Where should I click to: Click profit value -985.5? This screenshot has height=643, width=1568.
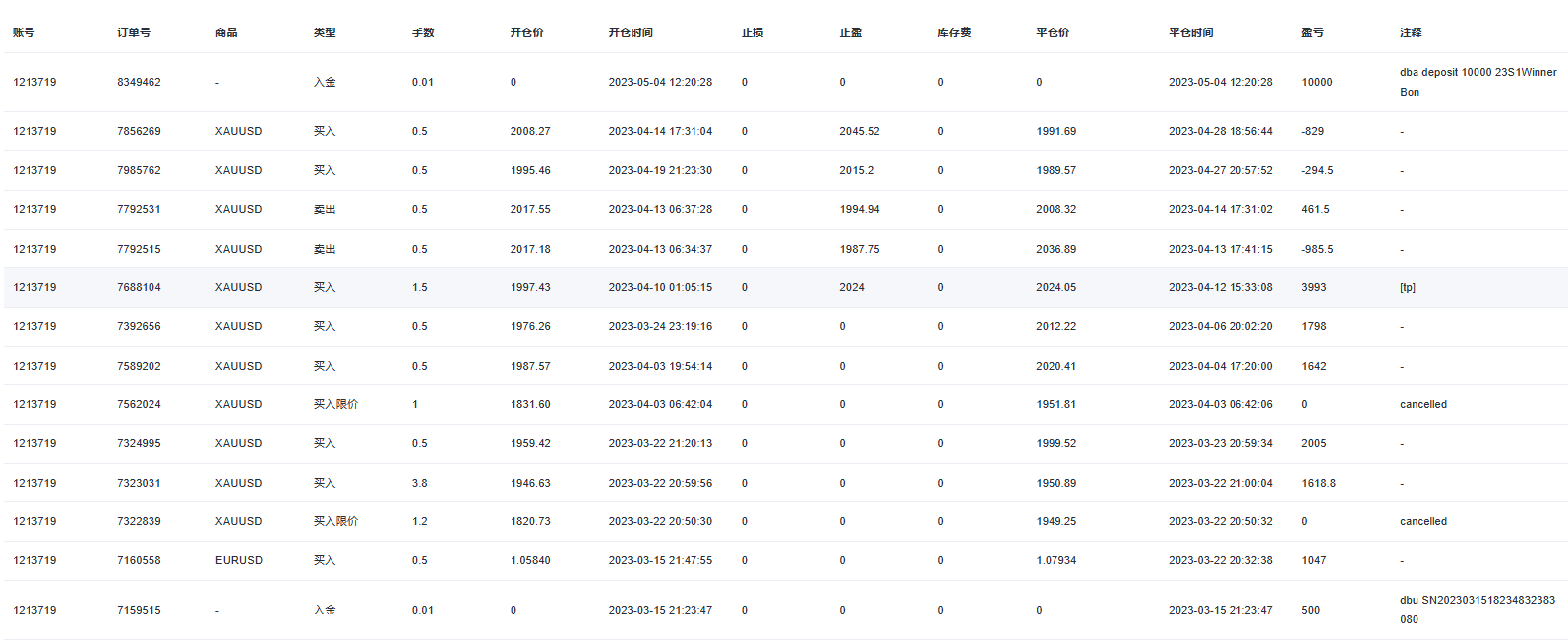click(1317, 249)
